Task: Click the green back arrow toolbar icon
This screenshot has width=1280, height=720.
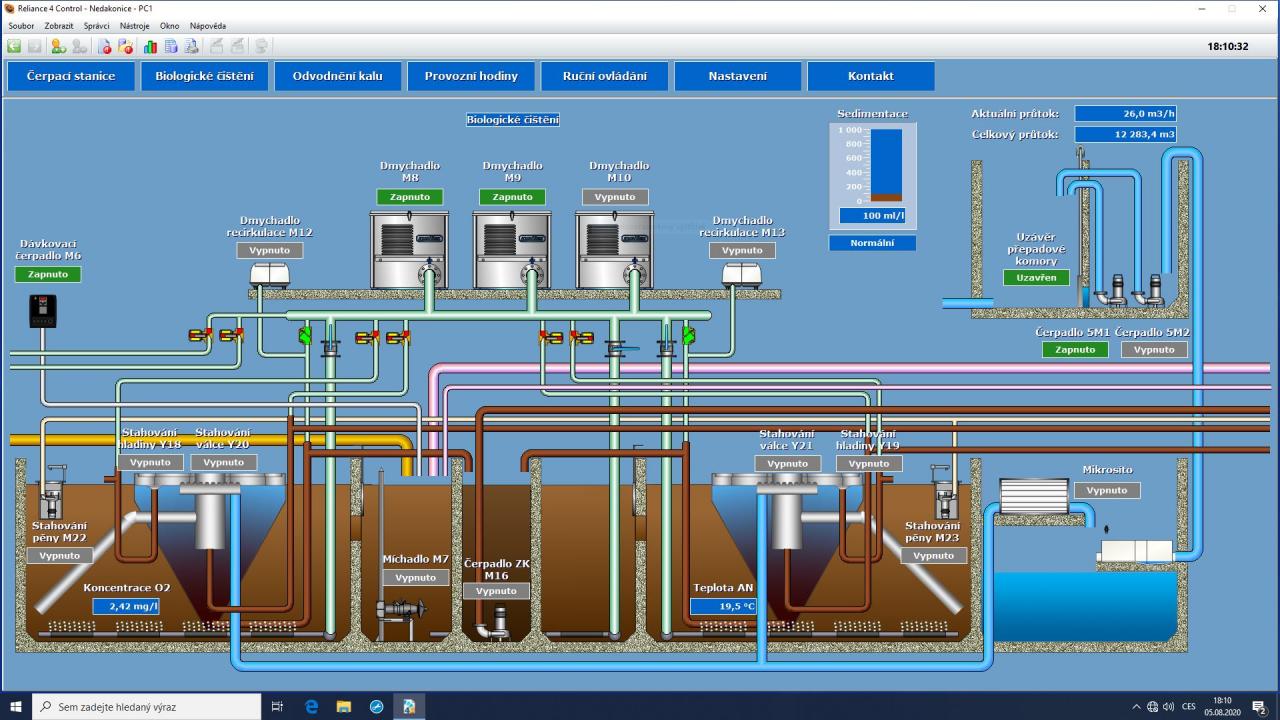Action: pyautogui.click(x=14, y=46)
